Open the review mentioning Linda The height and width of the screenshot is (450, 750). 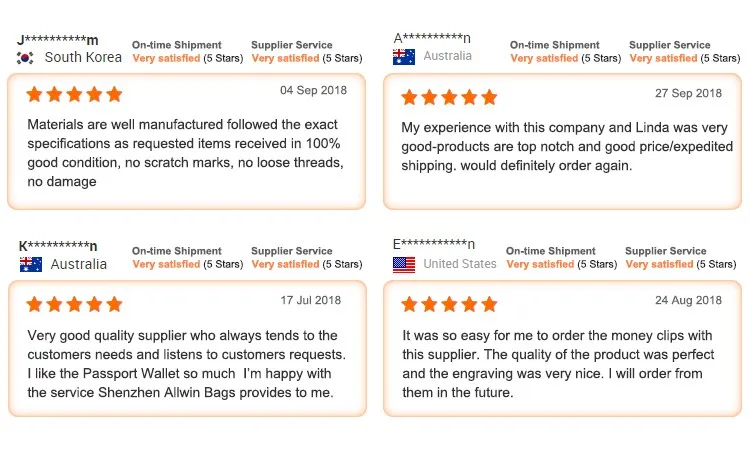[x=562, y=142]
